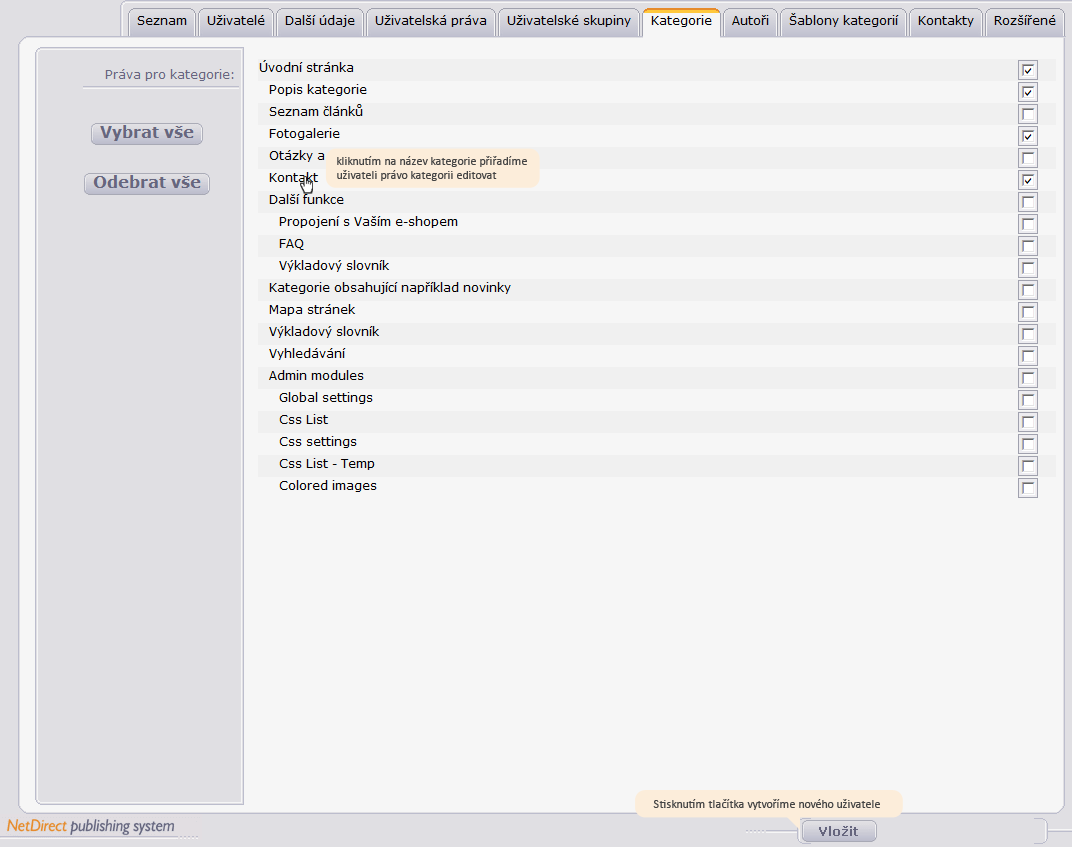This screenshot has width=1072, height=847.
Task: Open the Rozšířené tab
Action: 1025,21
